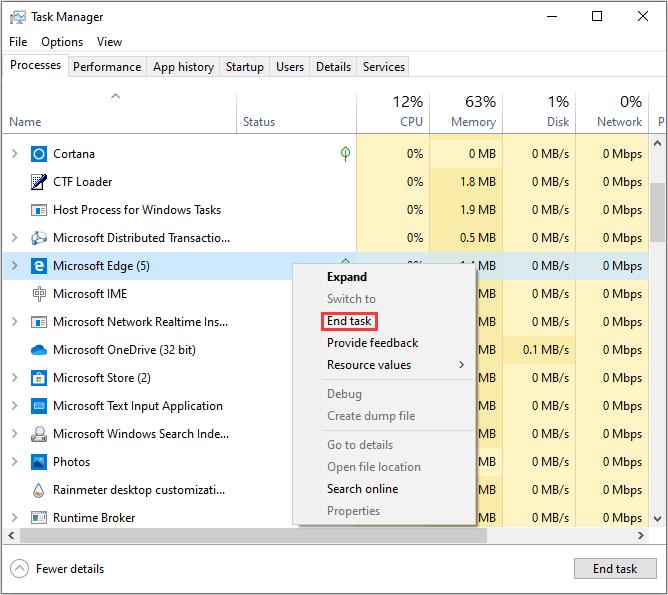Sort by the Name column header
The image size is (668, 595).
pyautogui.click(x=119, y=112)
